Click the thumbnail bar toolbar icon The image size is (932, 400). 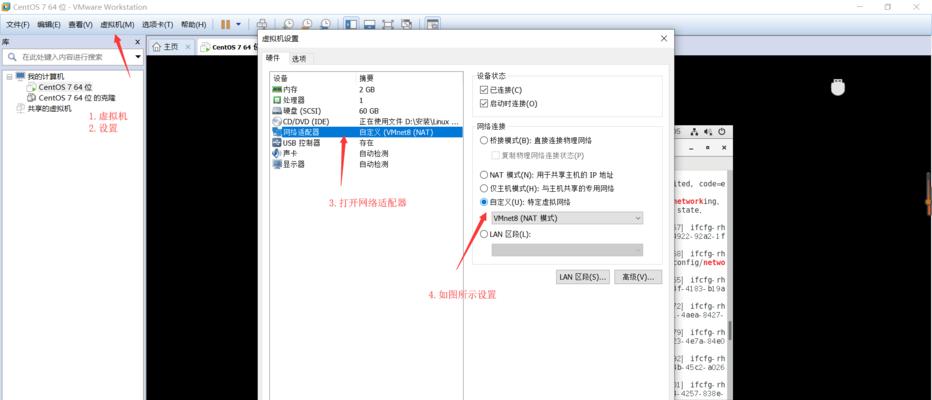pos(369,24)
